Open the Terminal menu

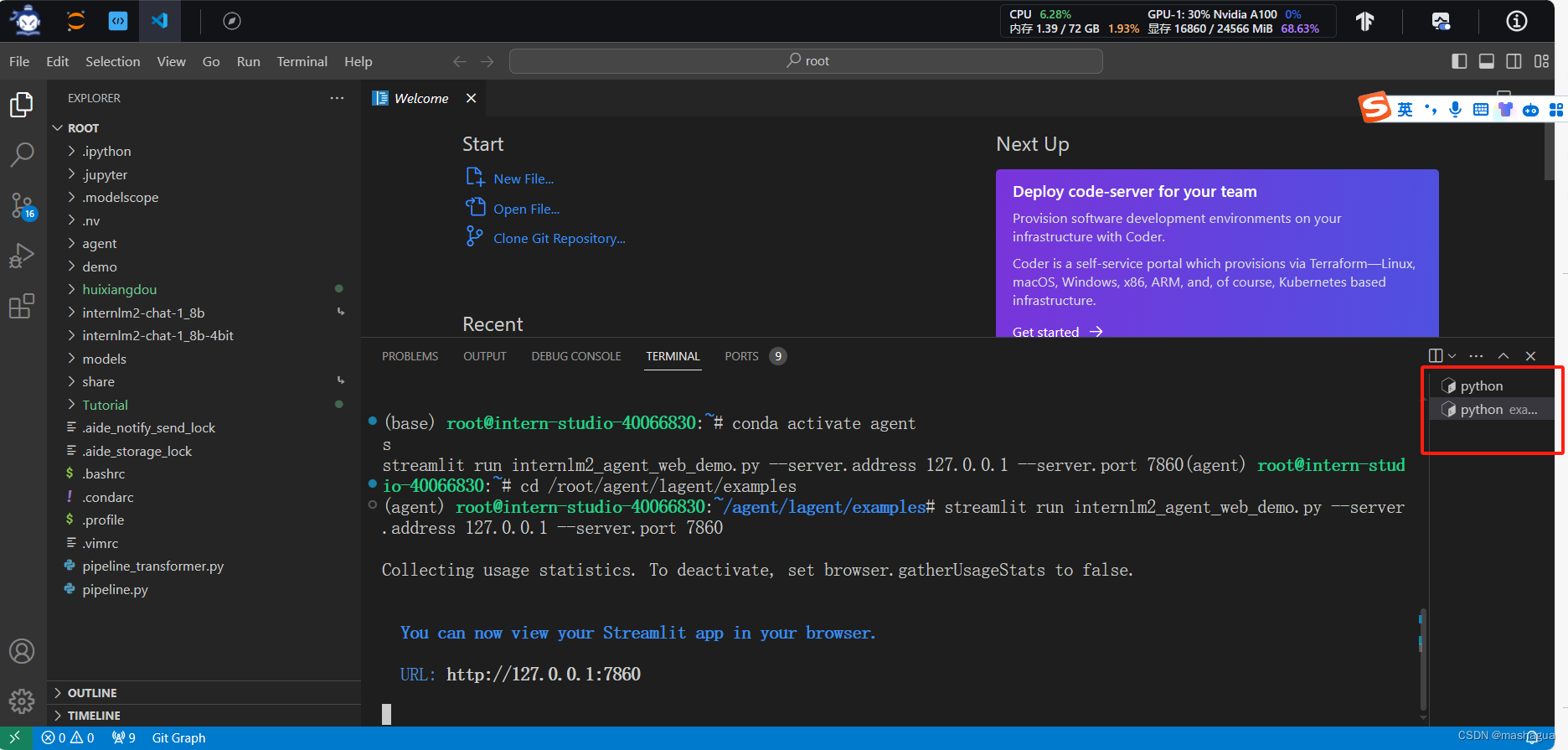[x=302, y=61]
